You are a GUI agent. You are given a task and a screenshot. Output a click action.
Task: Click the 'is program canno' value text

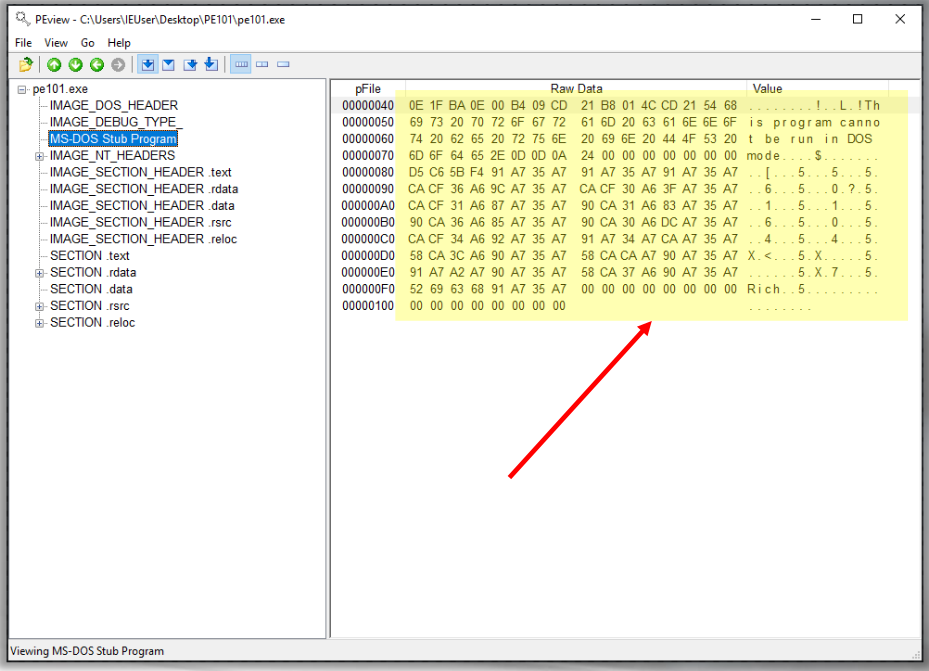pos(815,123)
